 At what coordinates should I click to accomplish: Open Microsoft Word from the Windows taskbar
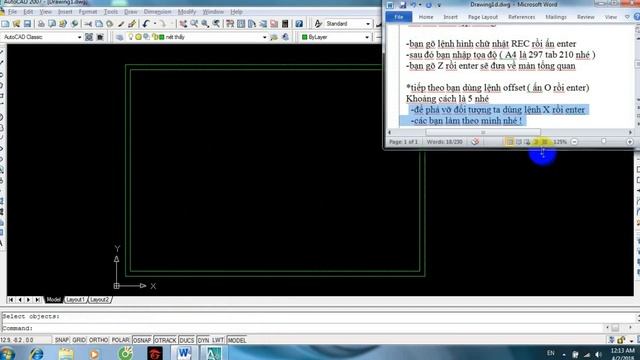click(184, 353)
